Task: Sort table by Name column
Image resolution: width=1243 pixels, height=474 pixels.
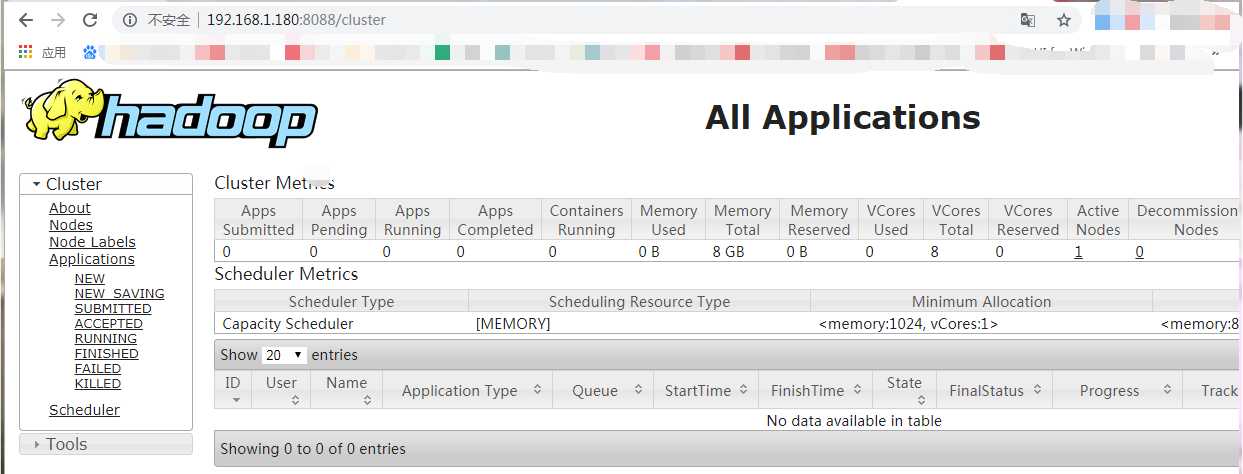Action: pos(346,390)
